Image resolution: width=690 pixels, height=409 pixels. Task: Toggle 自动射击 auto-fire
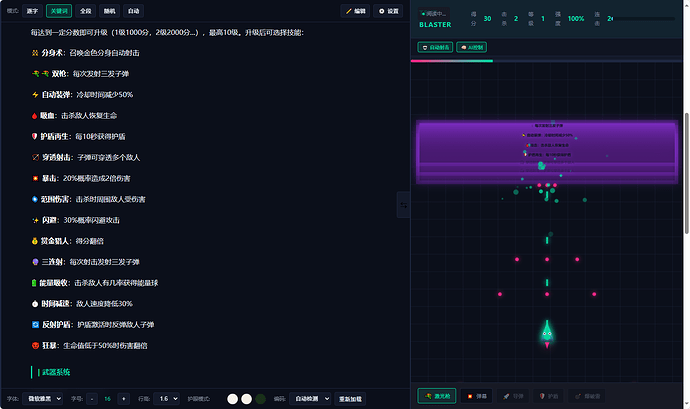click(435, 47)
